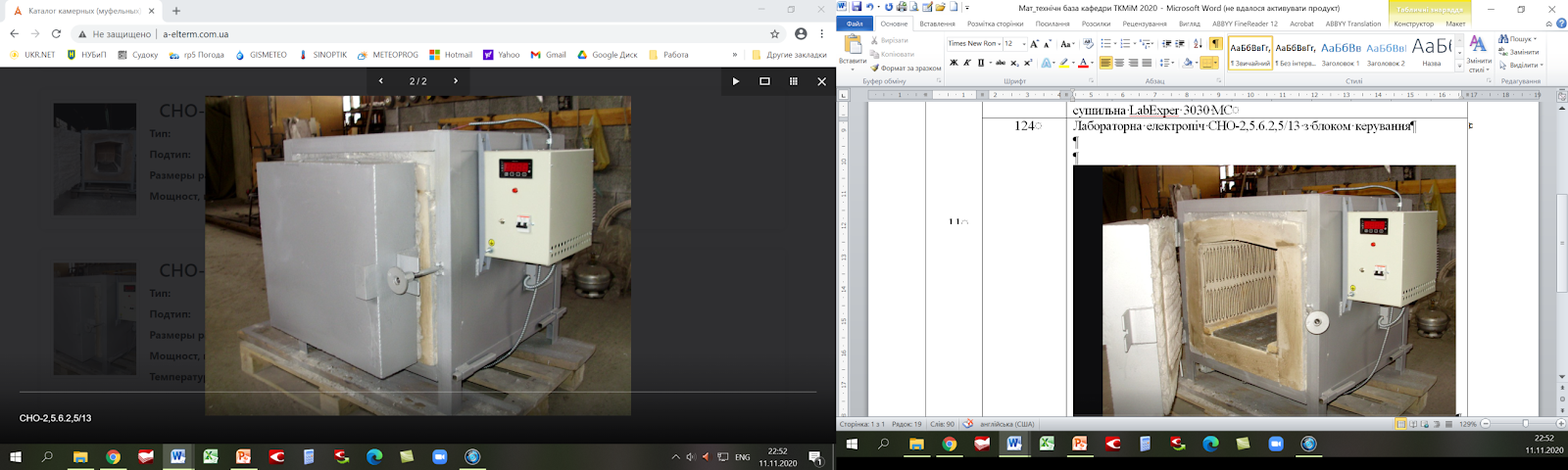Open Chrome profile avatar menu

pyautogui.click(x=801, y=33)
